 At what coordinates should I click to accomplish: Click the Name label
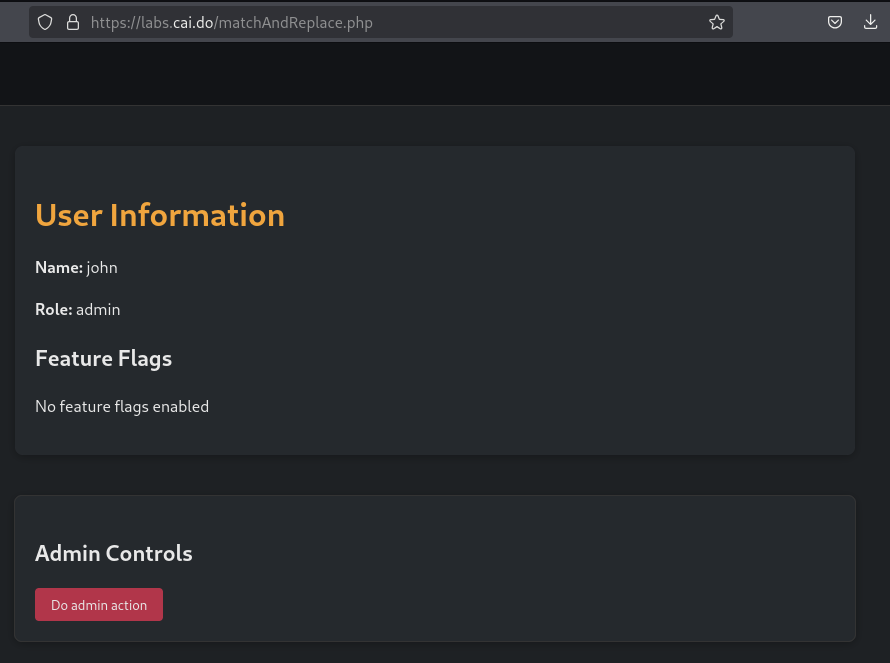coord(59,268)
